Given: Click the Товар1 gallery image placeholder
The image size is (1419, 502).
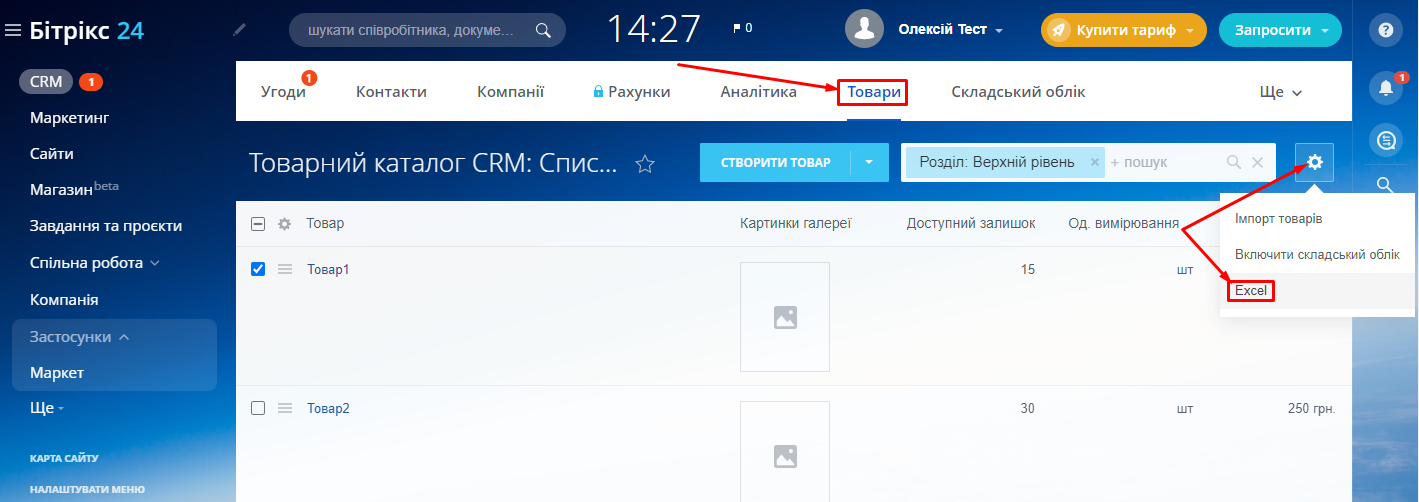Looking at the screenshot, I should tap(785, 317).
